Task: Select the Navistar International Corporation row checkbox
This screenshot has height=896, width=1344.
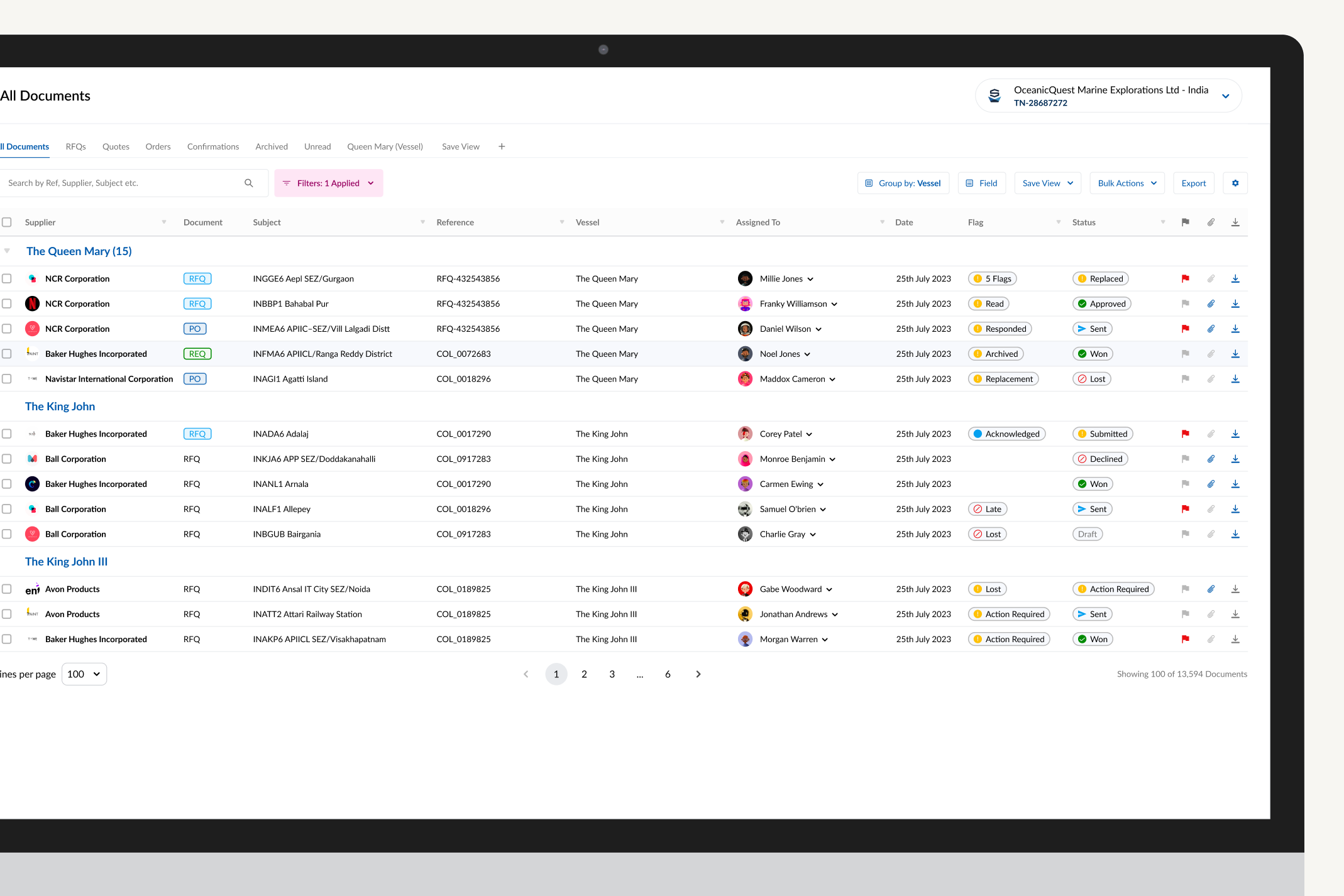Action: 7,379
